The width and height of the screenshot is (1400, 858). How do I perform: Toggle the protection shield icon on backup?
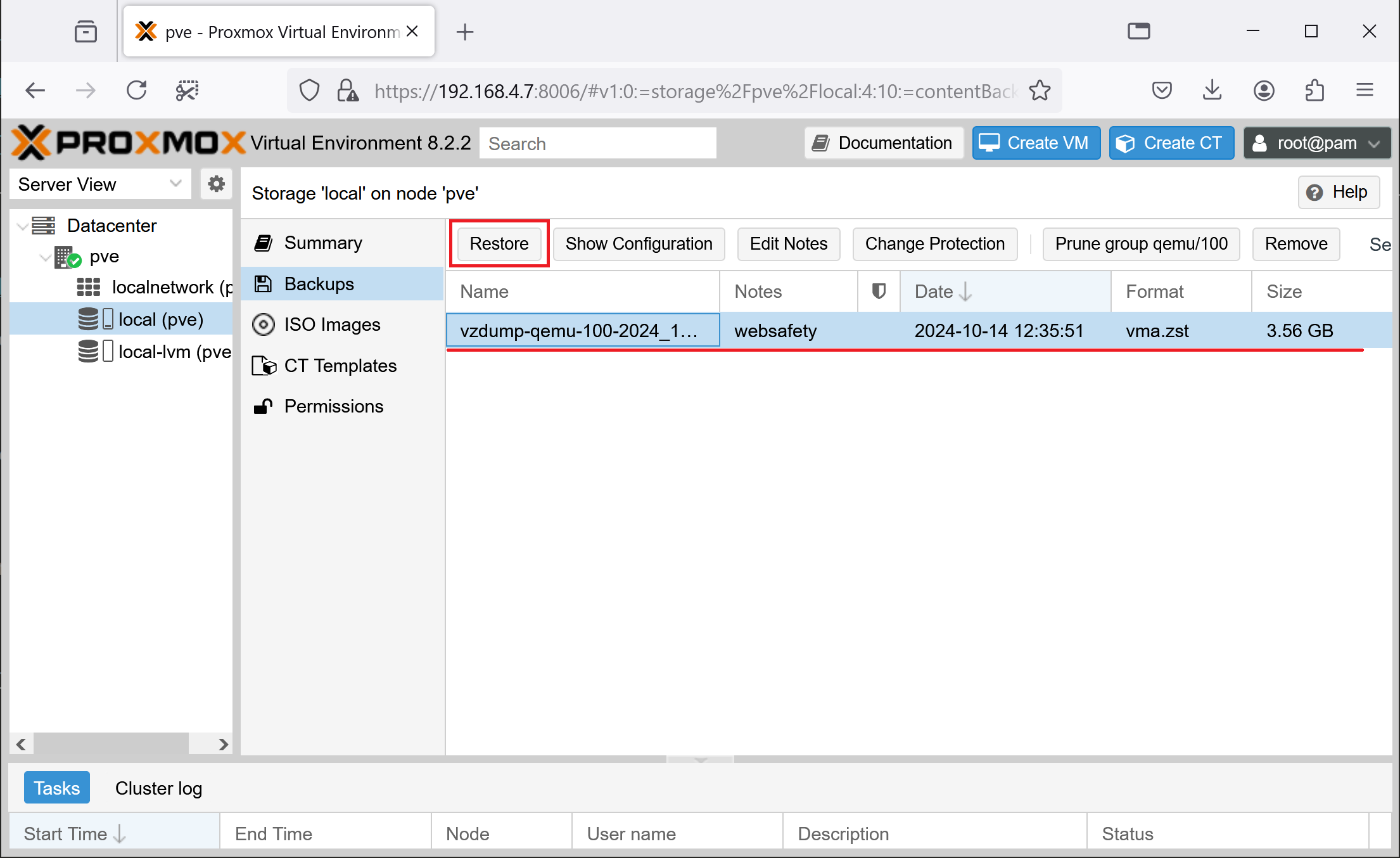click(878, 331)
